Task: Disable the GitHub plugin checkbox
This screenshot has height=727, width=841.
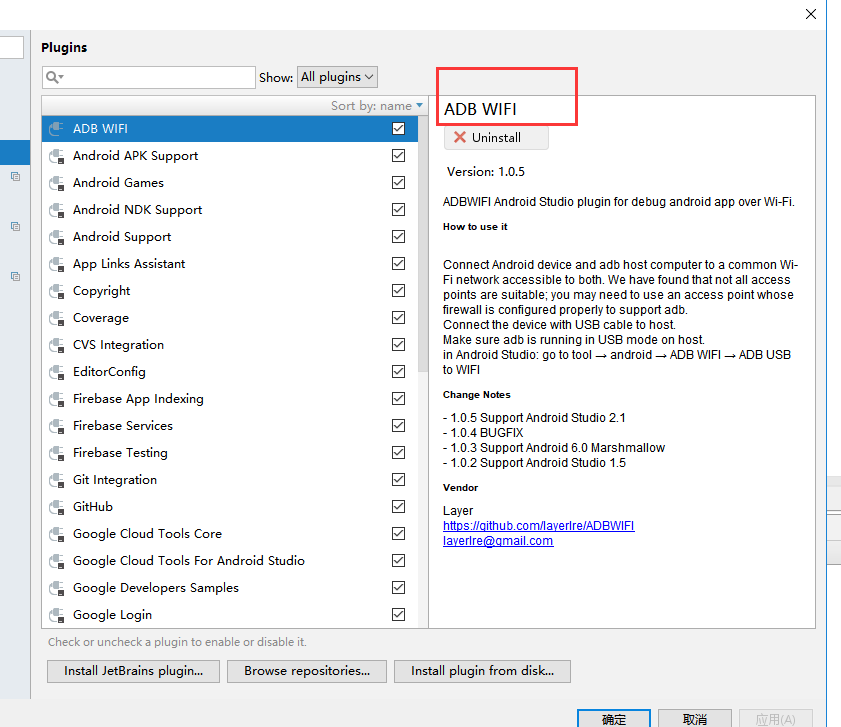Action: (399, 506)
